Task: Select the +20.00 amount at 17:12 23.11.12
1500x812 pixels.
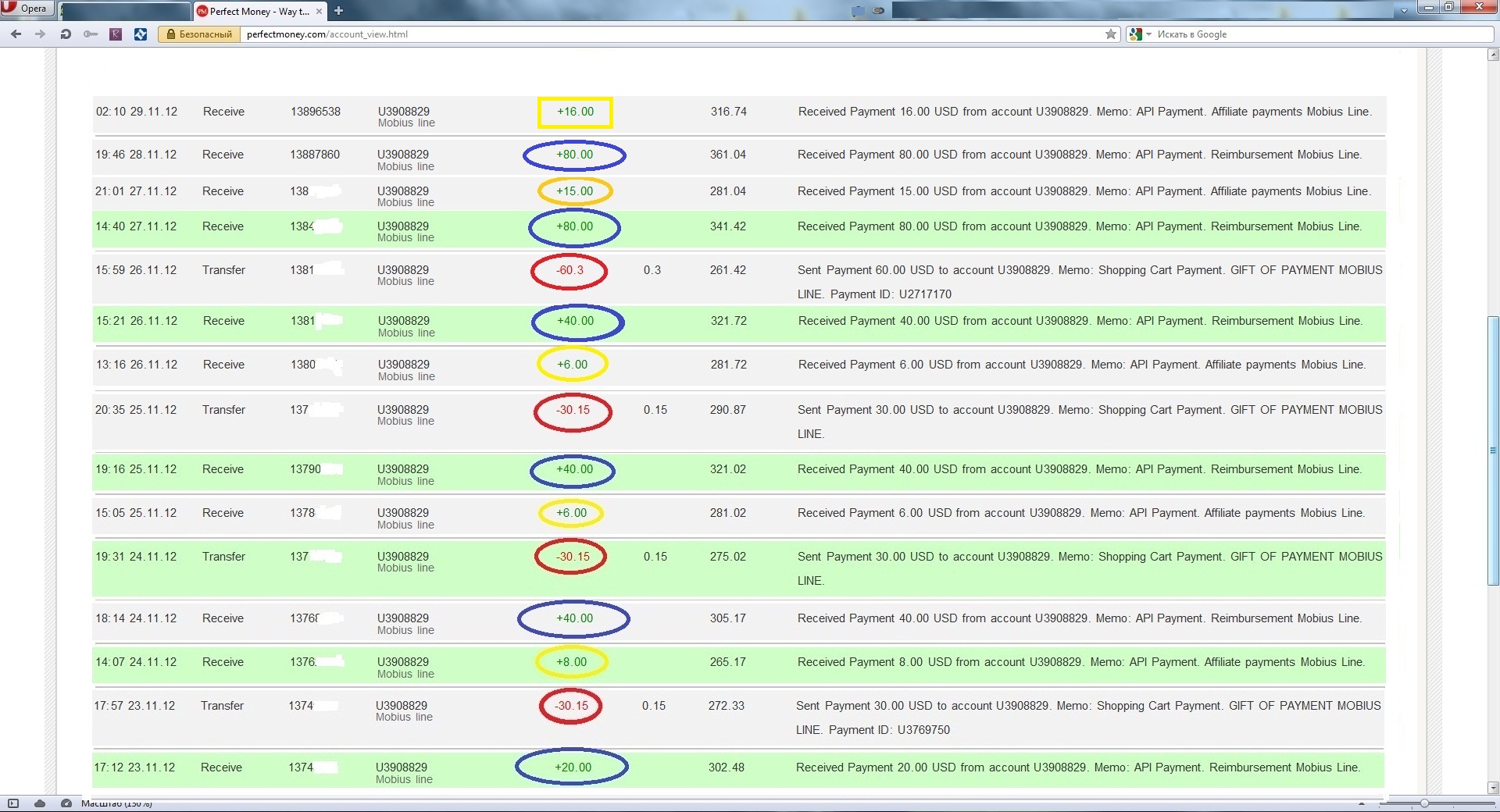Action: pos(573,767)
